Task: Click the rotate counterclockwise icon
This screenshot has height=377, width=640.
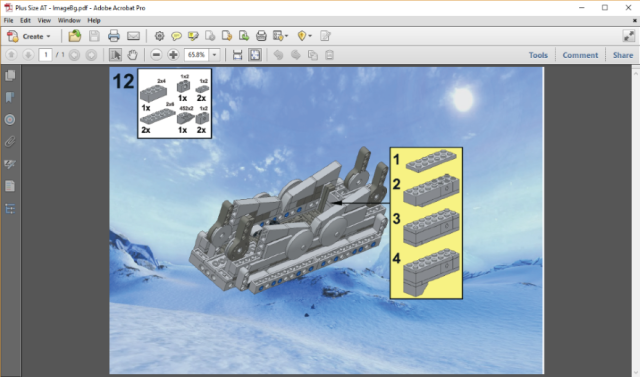Action: click(x=278, y=55)
